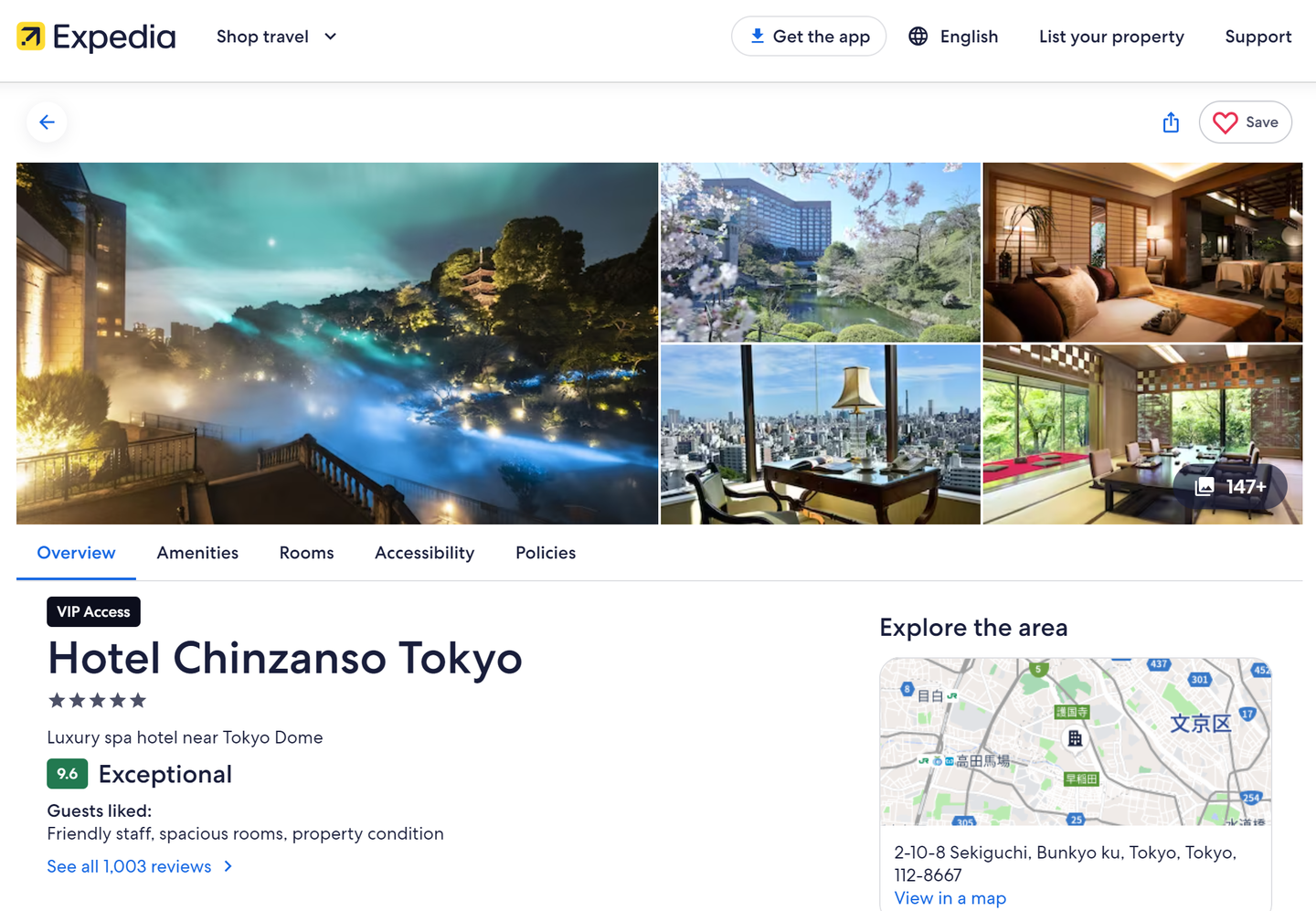Switch to the Rooms tab

tap(306, 553)
